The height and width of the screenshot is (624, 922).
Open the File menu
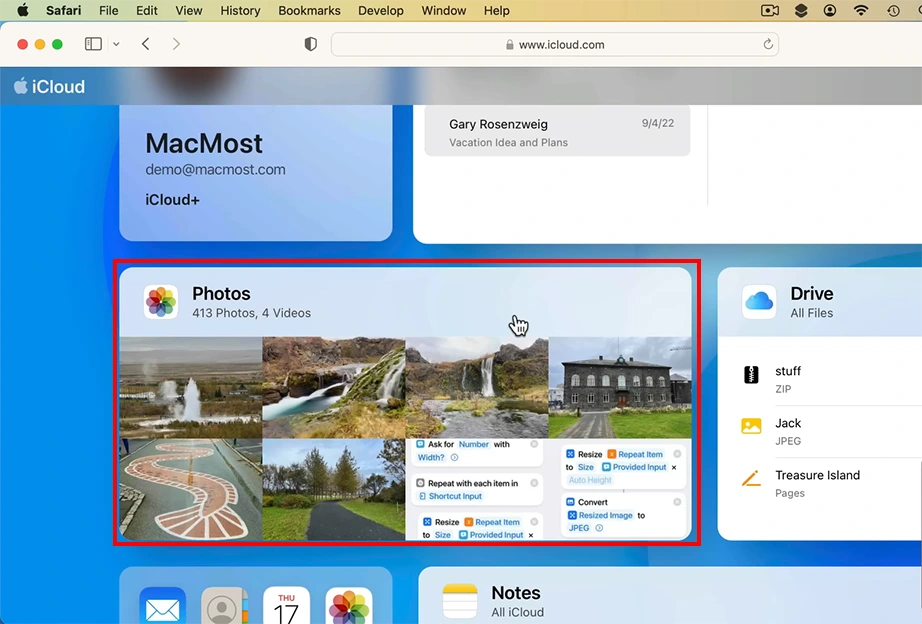click(x=109, y=11)
